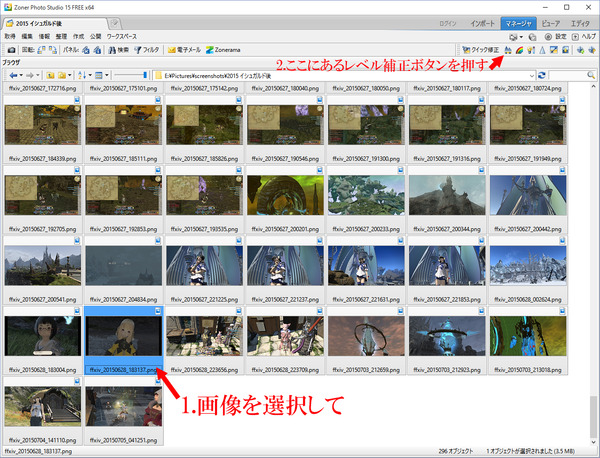Click the globe icon beside 設定

[532, 37]
